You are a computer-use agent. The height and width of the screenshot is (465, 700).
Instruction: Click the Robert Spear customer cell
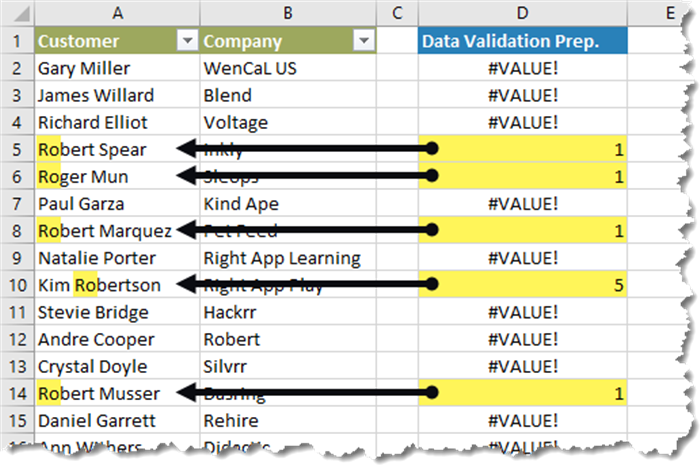[92, 149]
